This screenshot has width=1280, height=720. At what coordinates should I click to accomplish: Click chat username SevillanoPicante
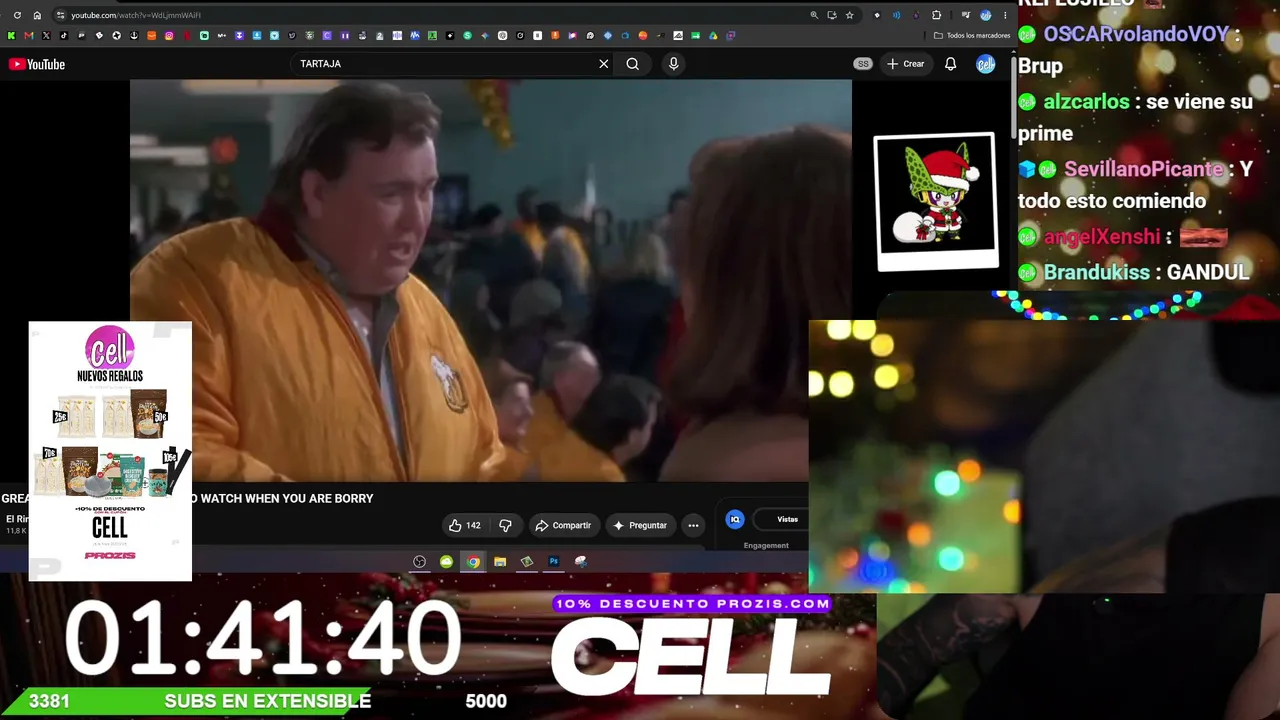[x=1144, y=169]
